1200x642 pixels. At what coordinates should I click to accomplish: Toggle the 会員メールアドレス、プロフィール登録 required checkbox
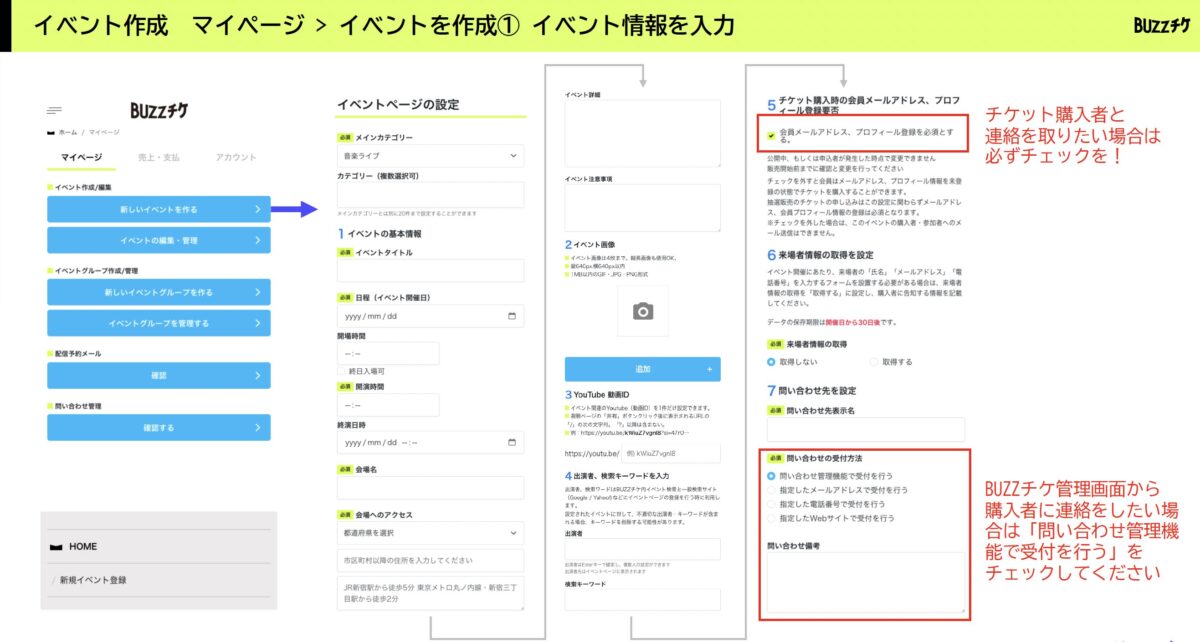(x=770, y=135)
